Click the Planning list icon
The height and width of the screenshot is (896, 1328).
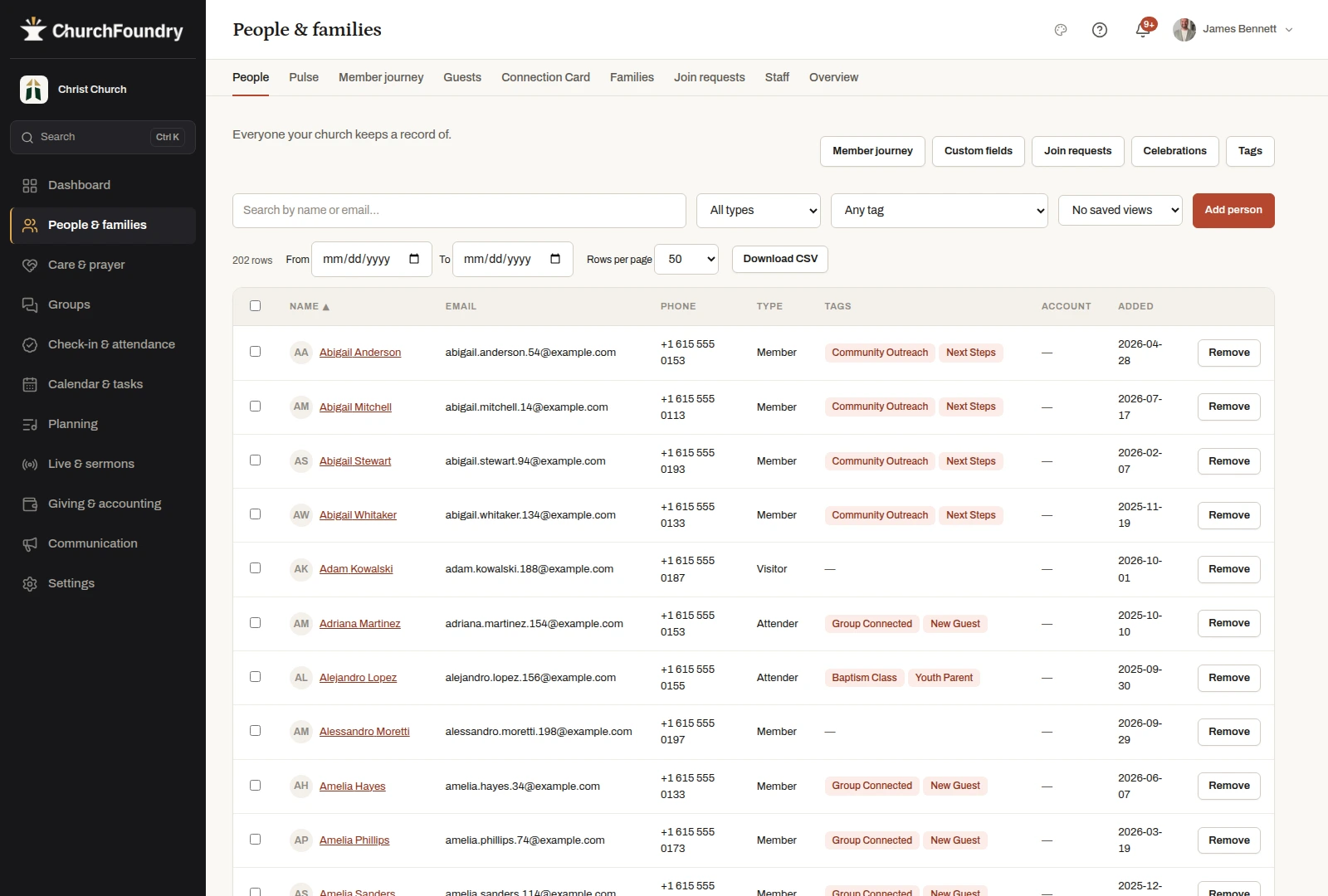tap(30, 425)
